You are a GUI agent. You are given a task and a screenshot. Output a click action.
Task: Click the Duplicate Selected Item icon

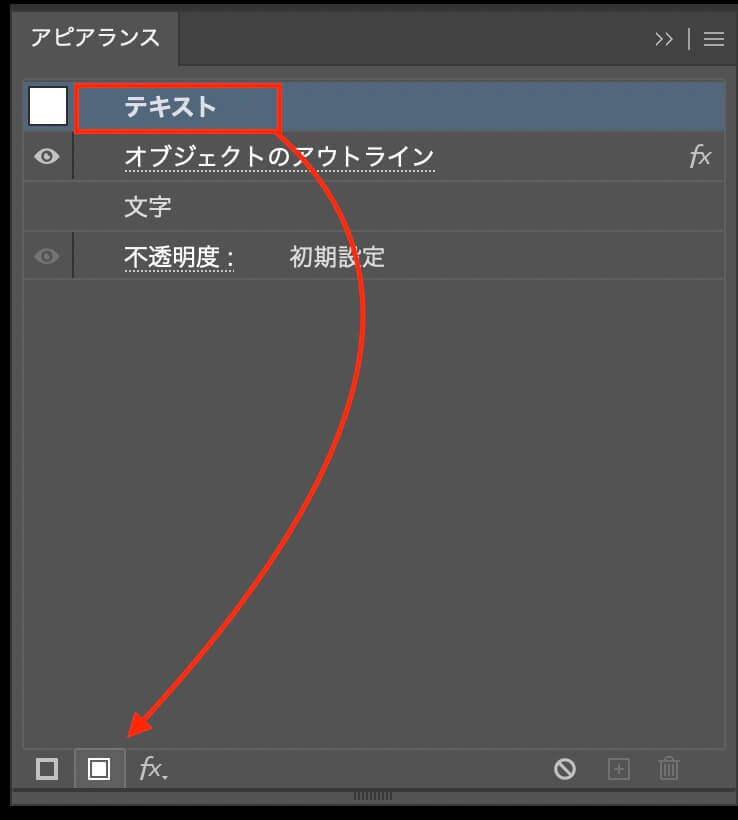click(x=619, y=769)
